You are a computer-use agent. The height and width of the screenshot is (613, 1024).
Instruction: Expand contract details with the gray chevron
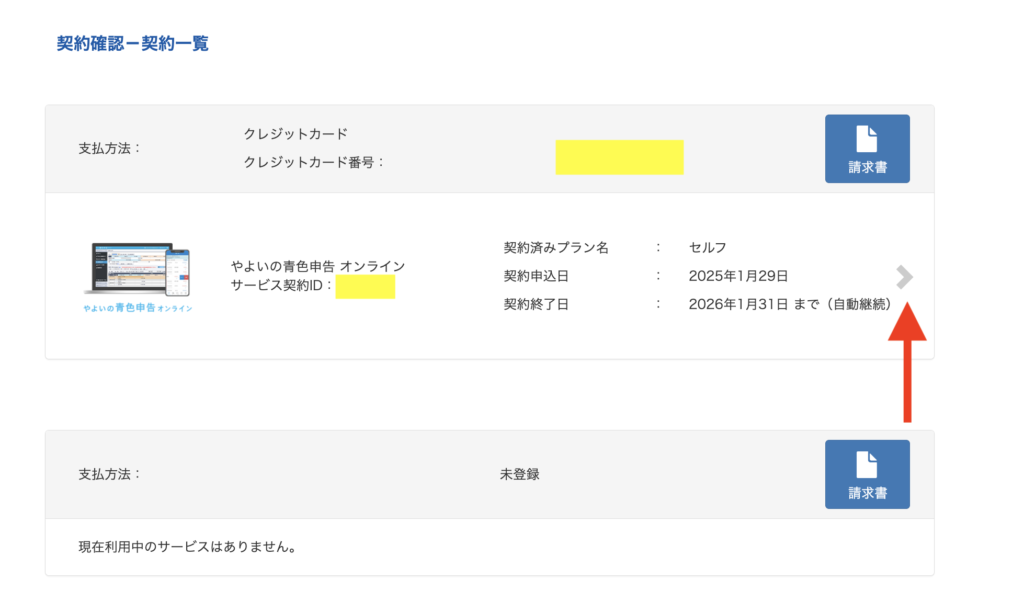(904, 277)
